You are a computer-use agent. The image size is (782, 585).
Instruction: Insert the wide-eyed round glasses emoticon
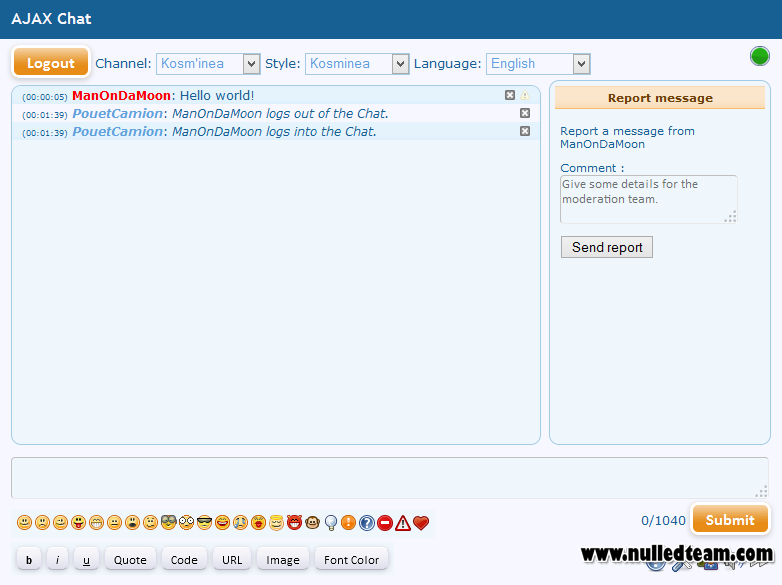187,522
